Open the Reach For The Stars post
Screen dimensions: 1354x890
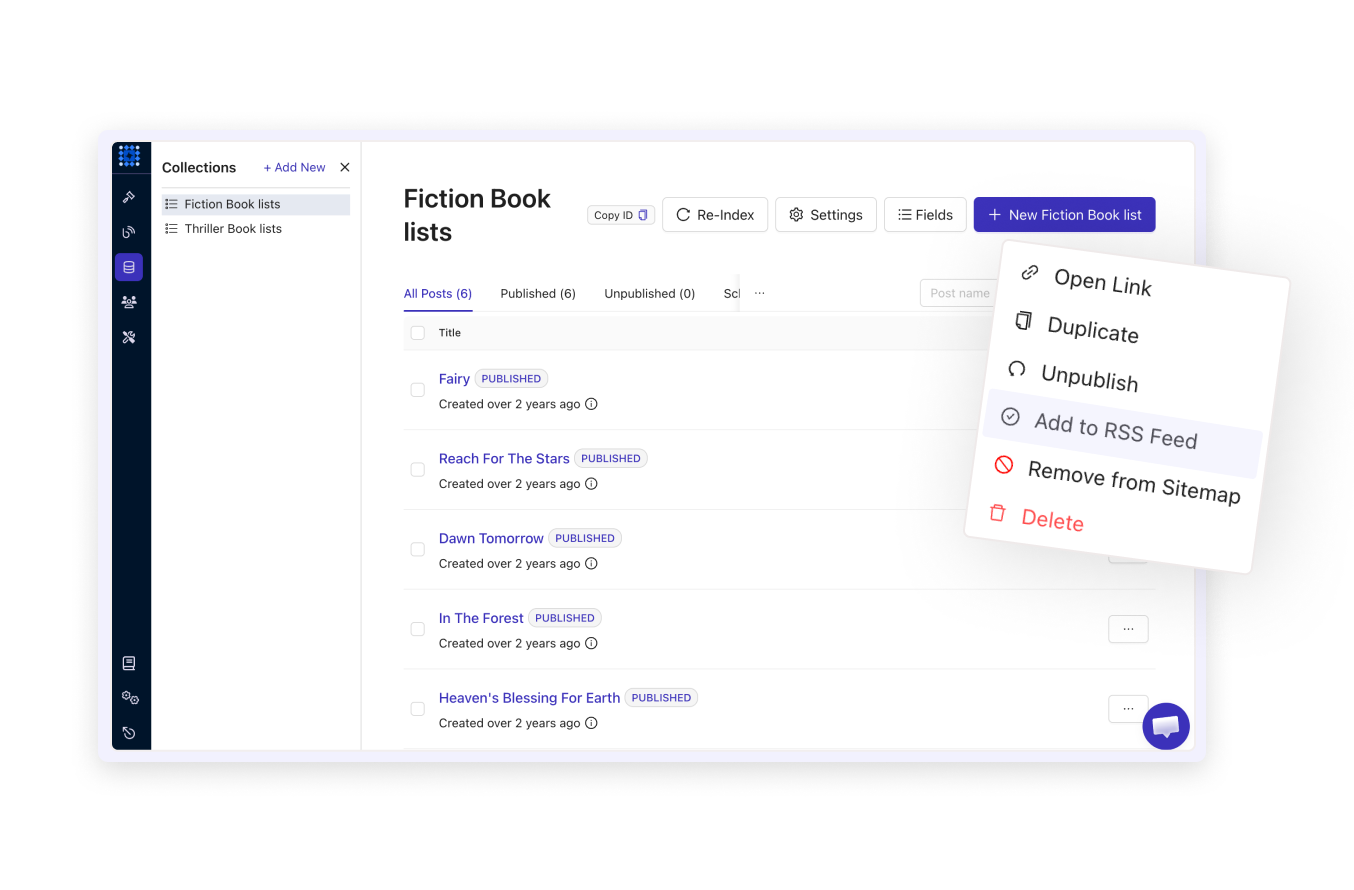504,459
